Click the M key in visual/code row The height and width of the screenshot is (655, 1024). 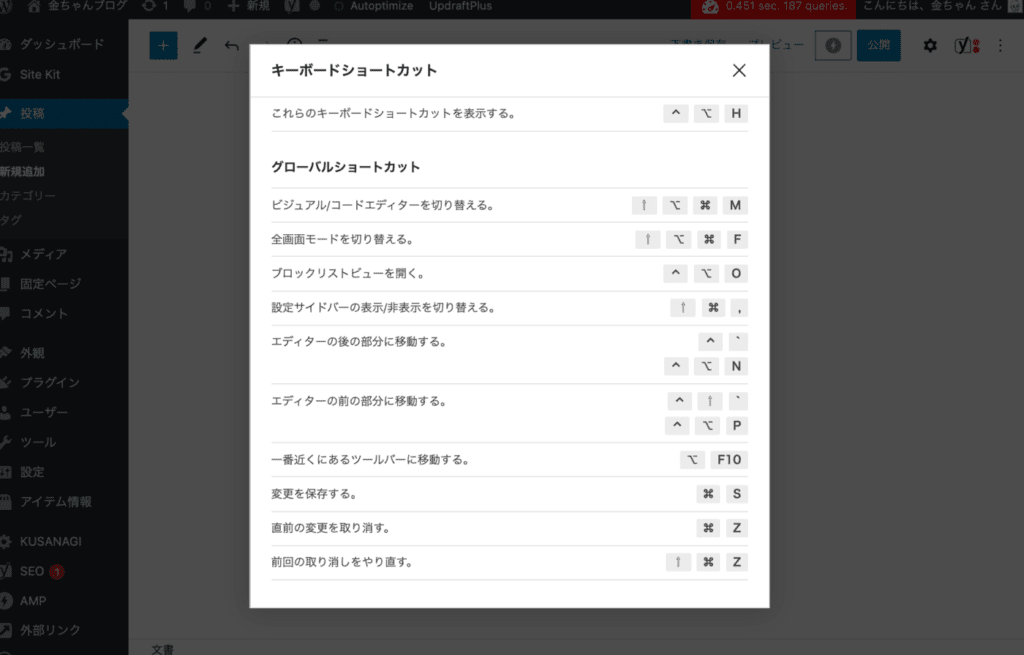735,206
